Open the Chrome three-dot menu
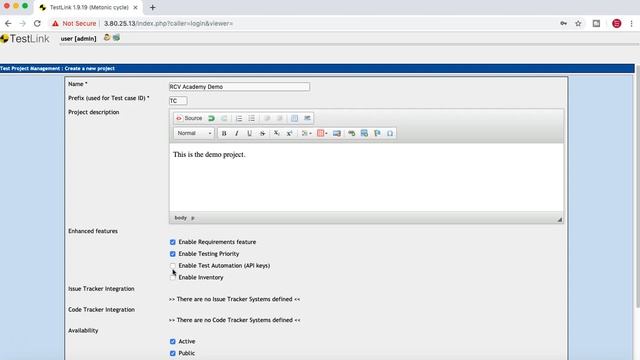 pyautogui.click(x=631, y=24)
